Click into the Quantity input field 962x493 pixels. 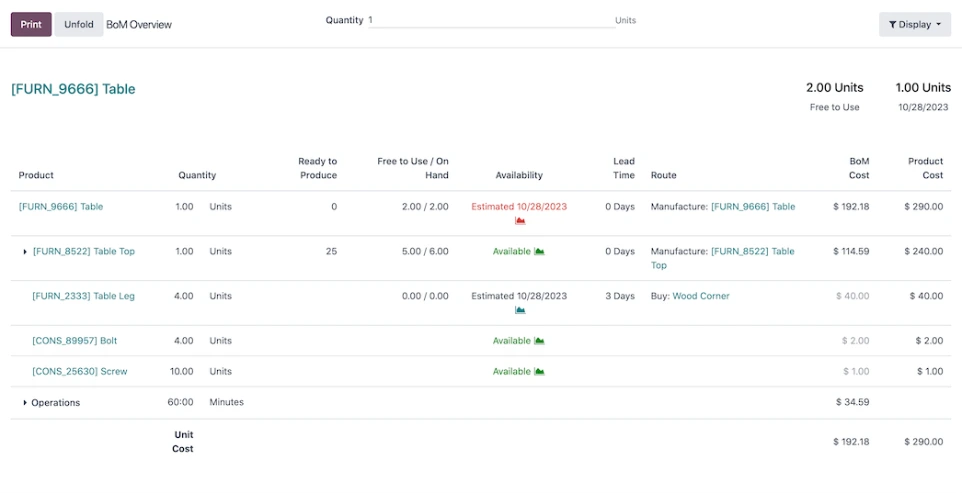tap(490, 20)
